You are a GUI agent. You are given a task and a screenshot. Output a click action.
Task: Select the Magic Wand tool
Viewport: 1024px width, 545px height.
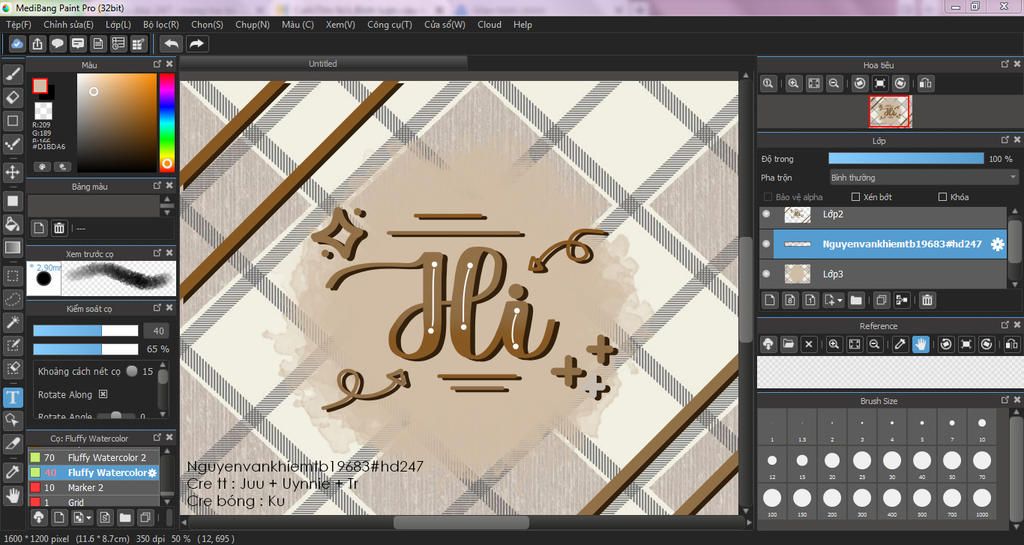tap(12, 322)
